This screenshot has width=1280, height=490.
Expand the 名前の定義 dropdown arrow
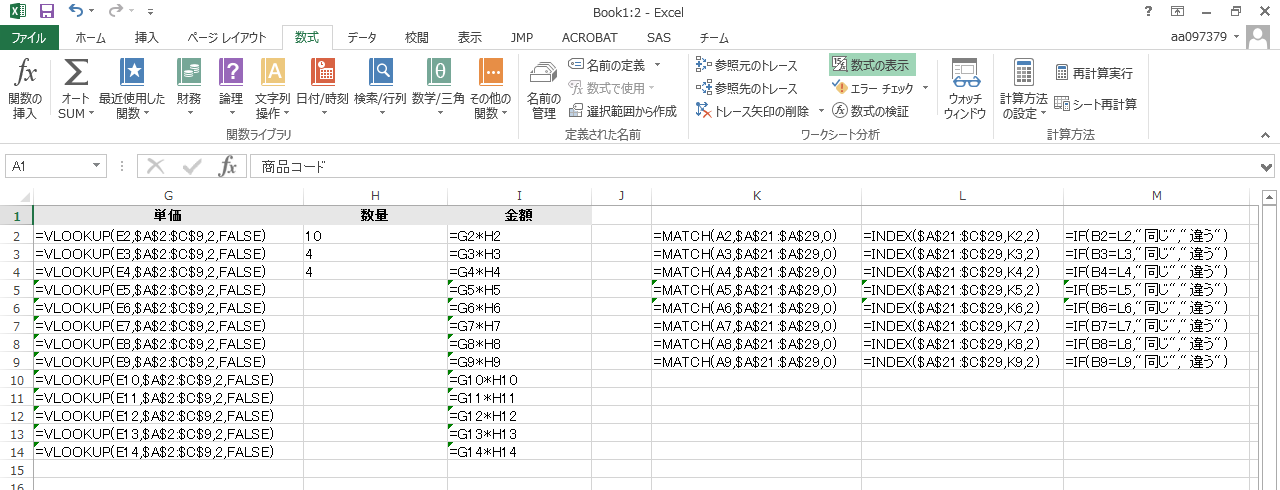point(657,65)
